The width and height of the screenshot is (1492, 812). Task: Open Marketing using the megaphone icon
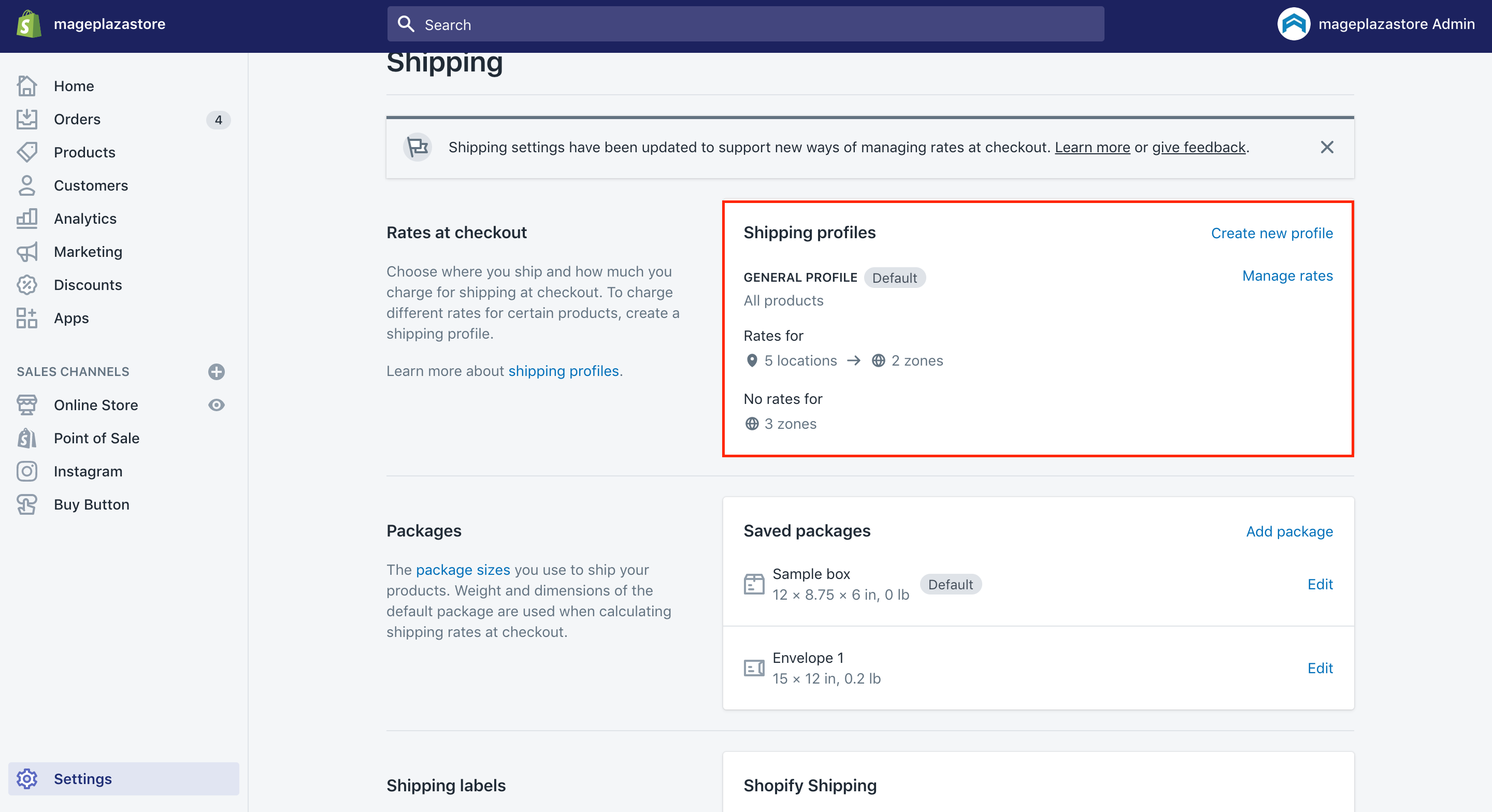27,251
